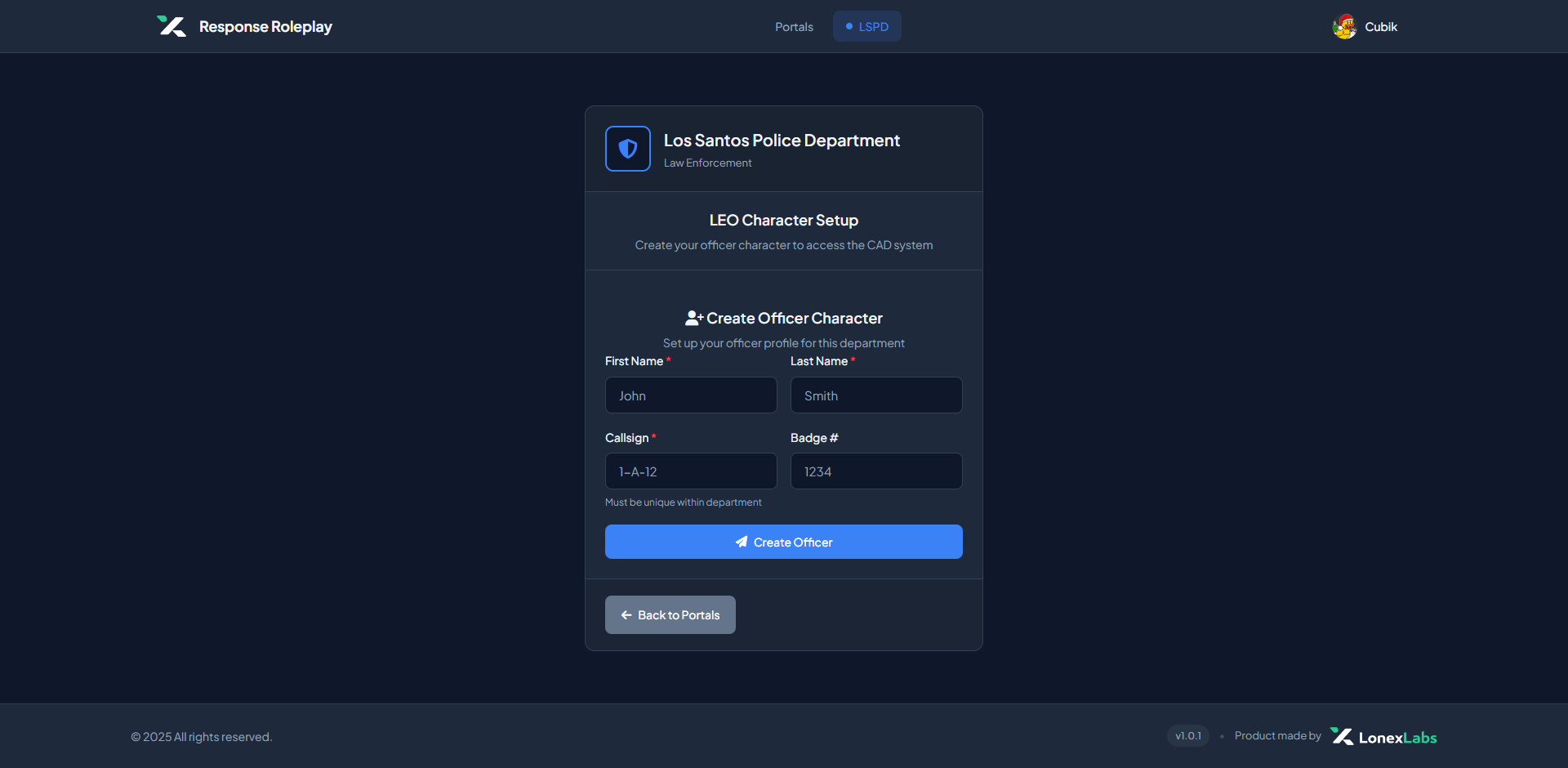The image size is (1568, 768).
Task: Click the Response Roleplay title text
Action: click(x=265, y=27)
